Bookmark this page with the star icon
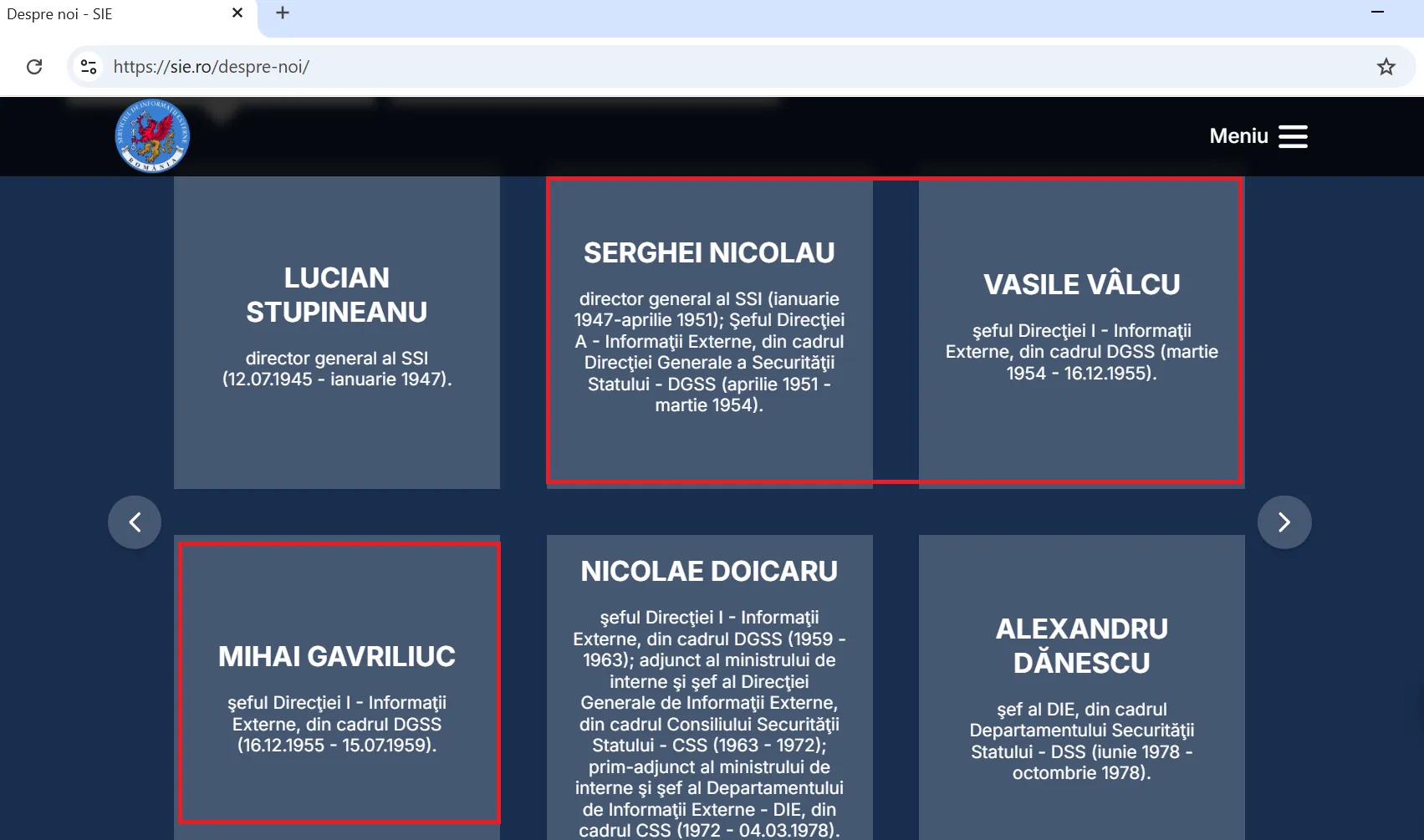 (1386, 67)
